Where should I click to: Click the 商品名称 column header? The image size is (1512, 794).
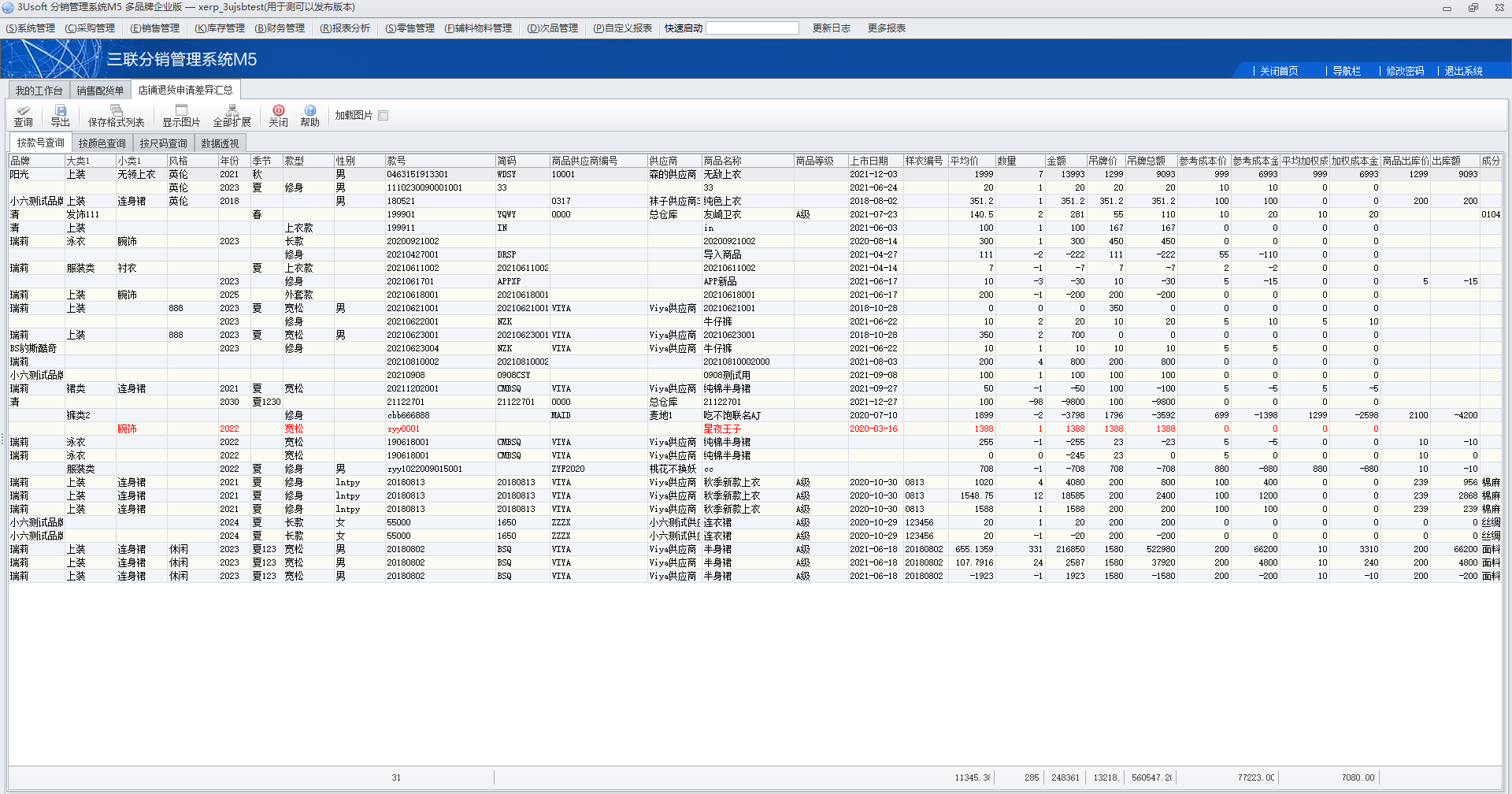(x=748, y=161)
